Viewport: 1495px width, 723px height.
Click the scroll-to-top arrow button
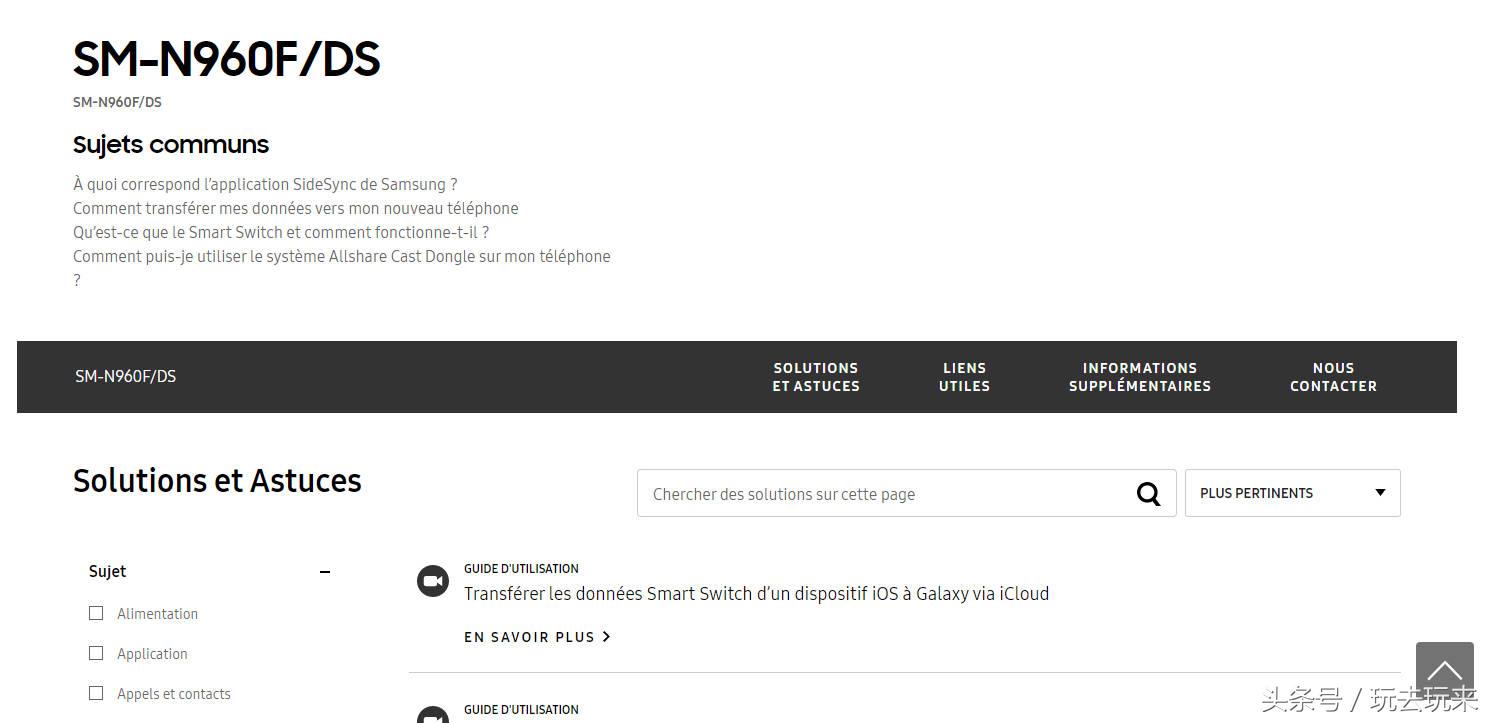pyautogui.click(x=1444, y=670)
